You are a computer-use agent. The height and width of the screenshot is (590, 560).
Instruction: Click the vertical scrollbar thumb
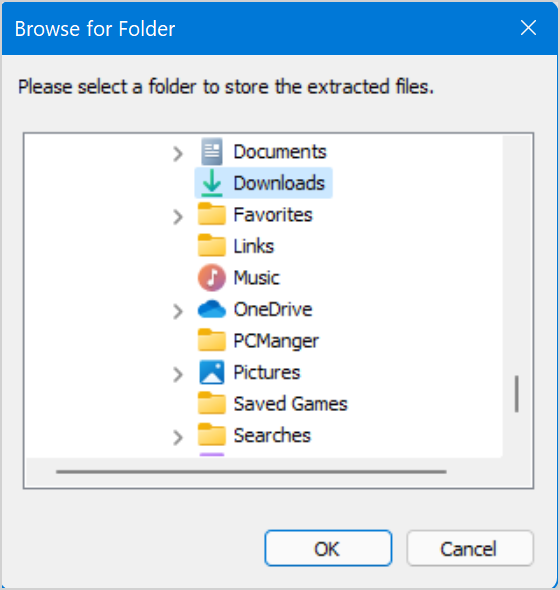(x=517, y=394)
